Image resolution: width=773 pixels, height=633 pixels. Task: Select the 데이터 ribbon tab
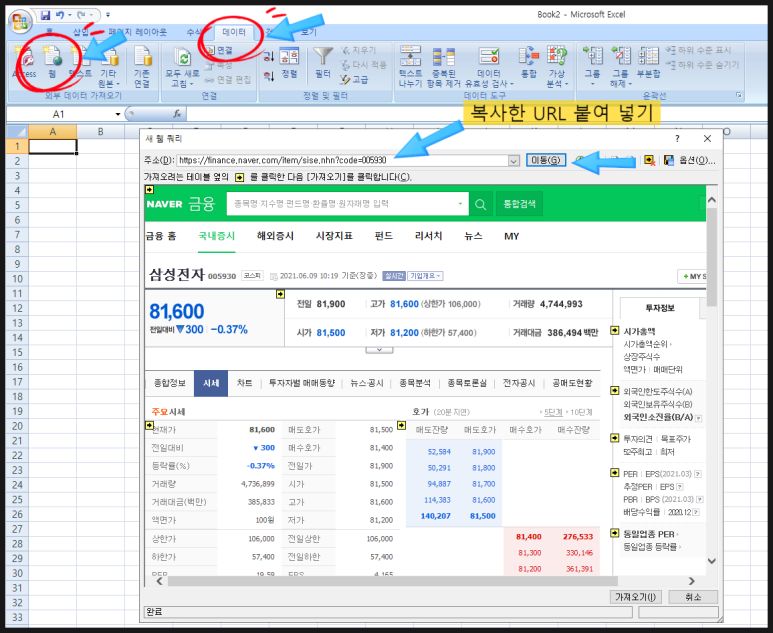(234, 33)
